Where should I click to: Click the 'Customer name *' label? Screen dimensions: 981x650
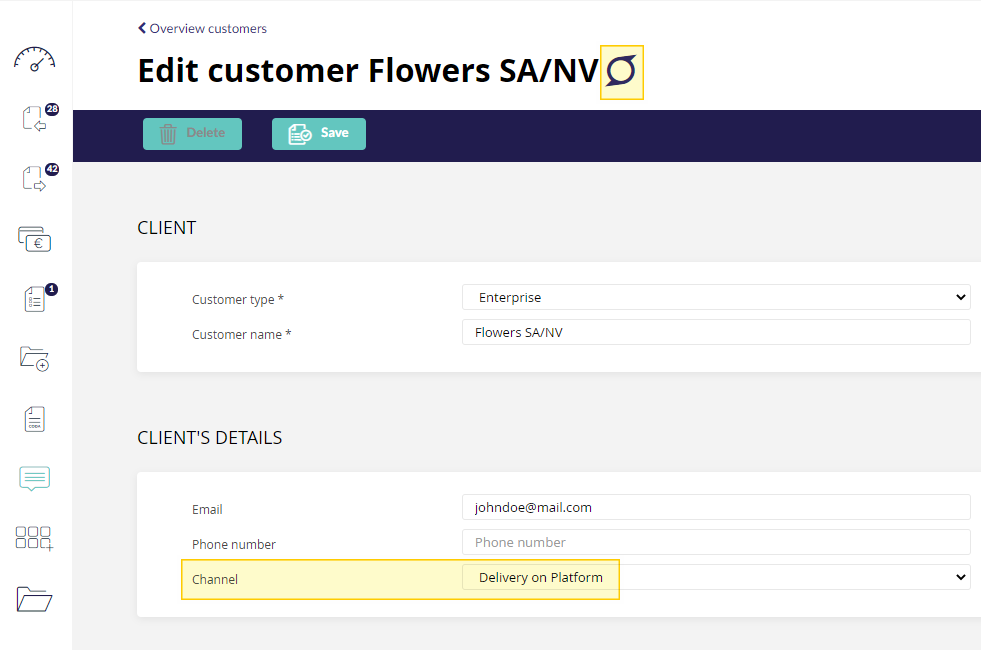coord(241,334)
